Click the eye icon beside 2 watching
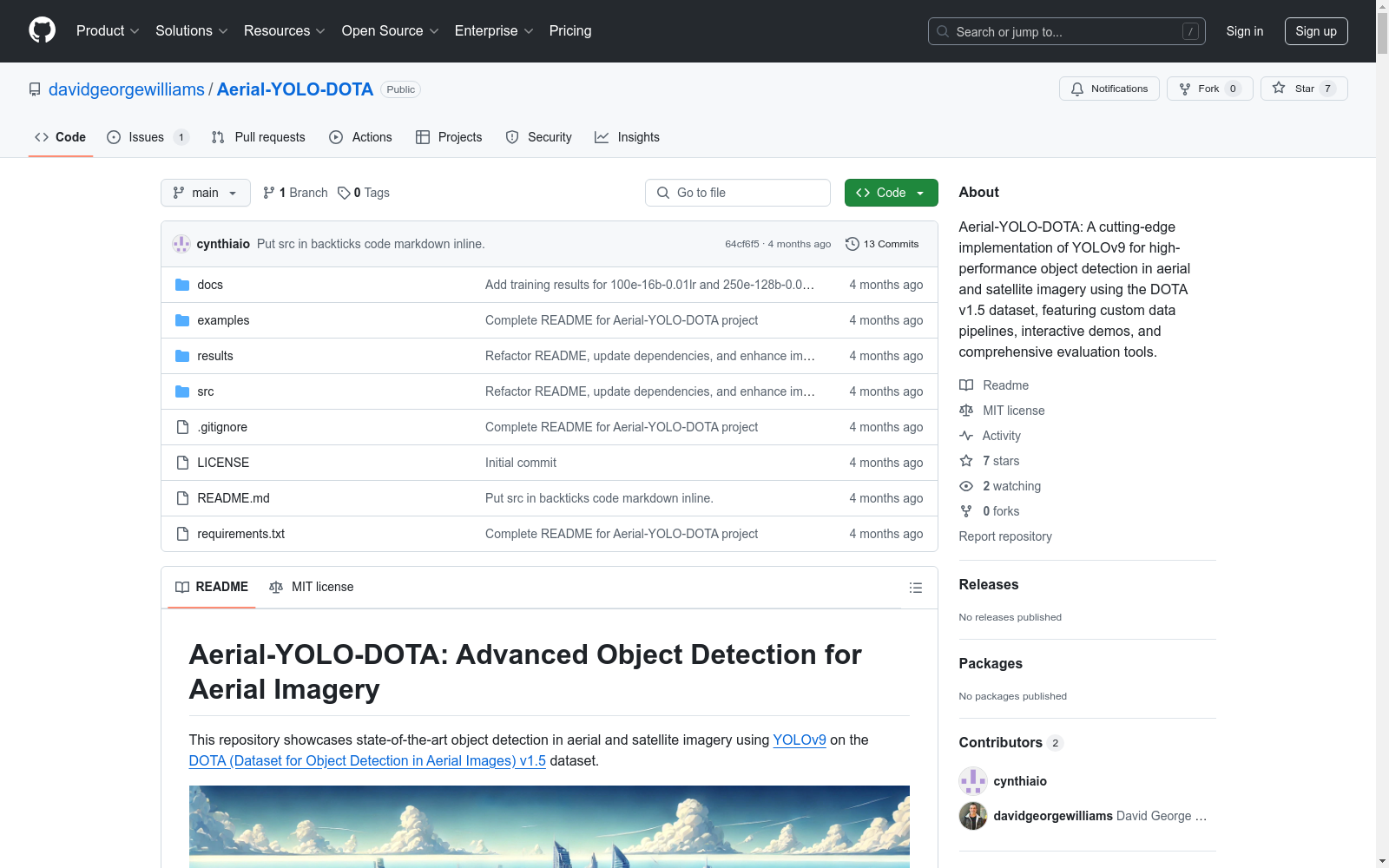 click(x=966, y=486)
